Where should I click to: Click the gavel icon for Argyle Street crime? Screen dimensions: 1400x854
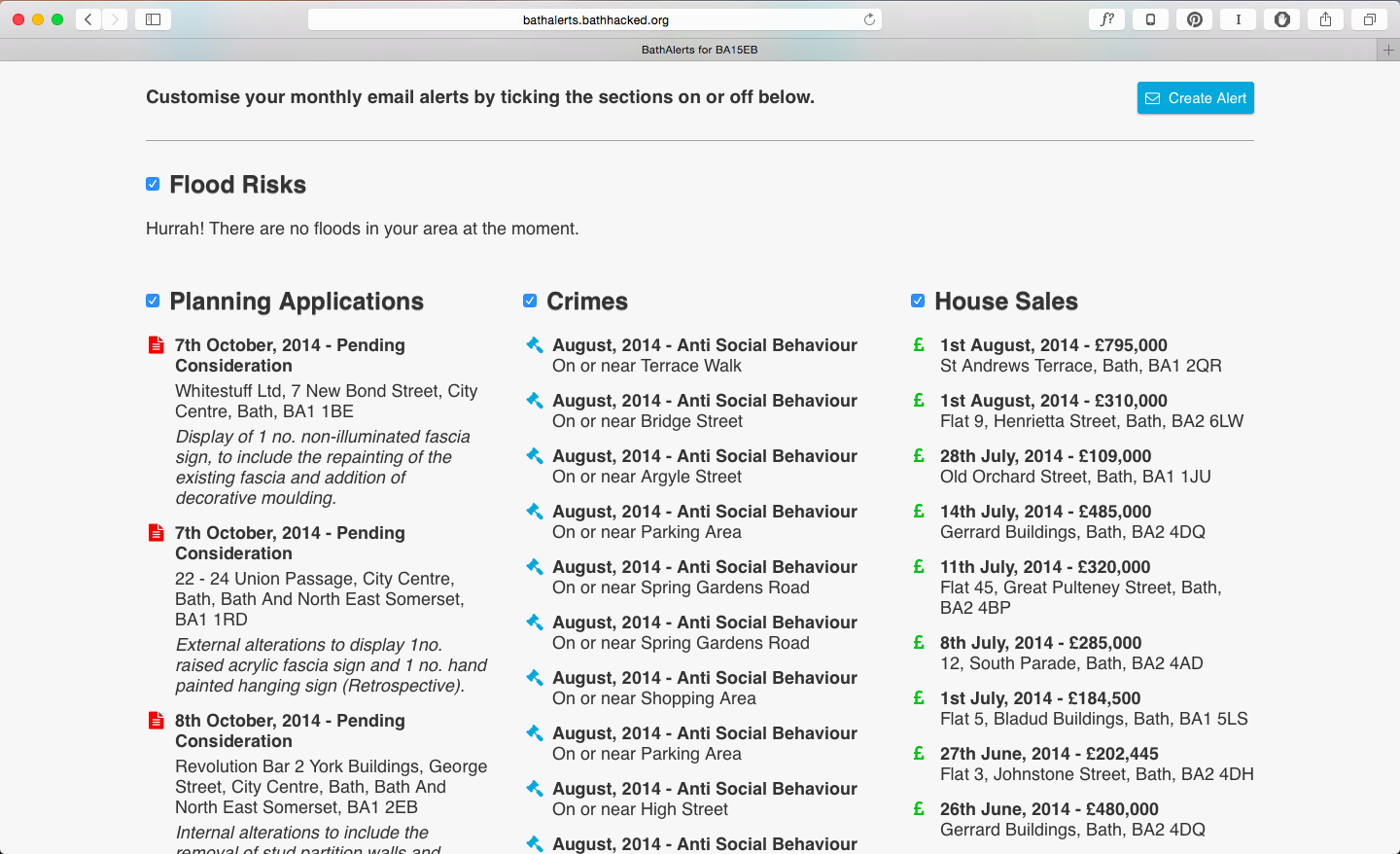tap(534, 455)
